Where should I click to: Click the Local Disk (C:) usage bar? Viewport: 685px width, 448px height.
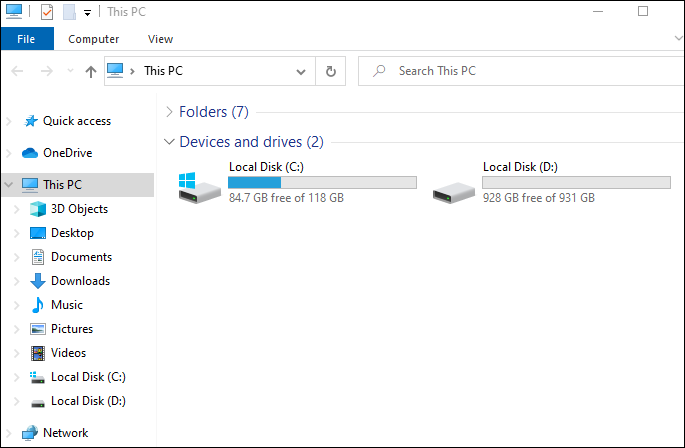[322, 182]
